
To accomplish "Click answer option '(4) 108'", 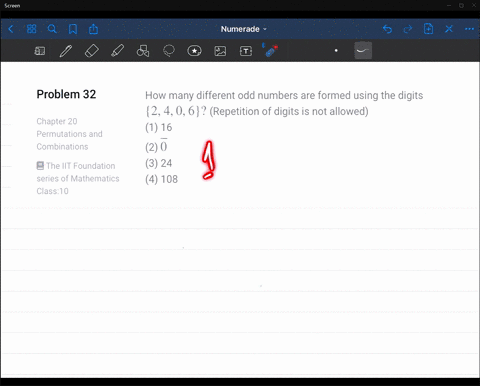I will click(x=162, y=179).
